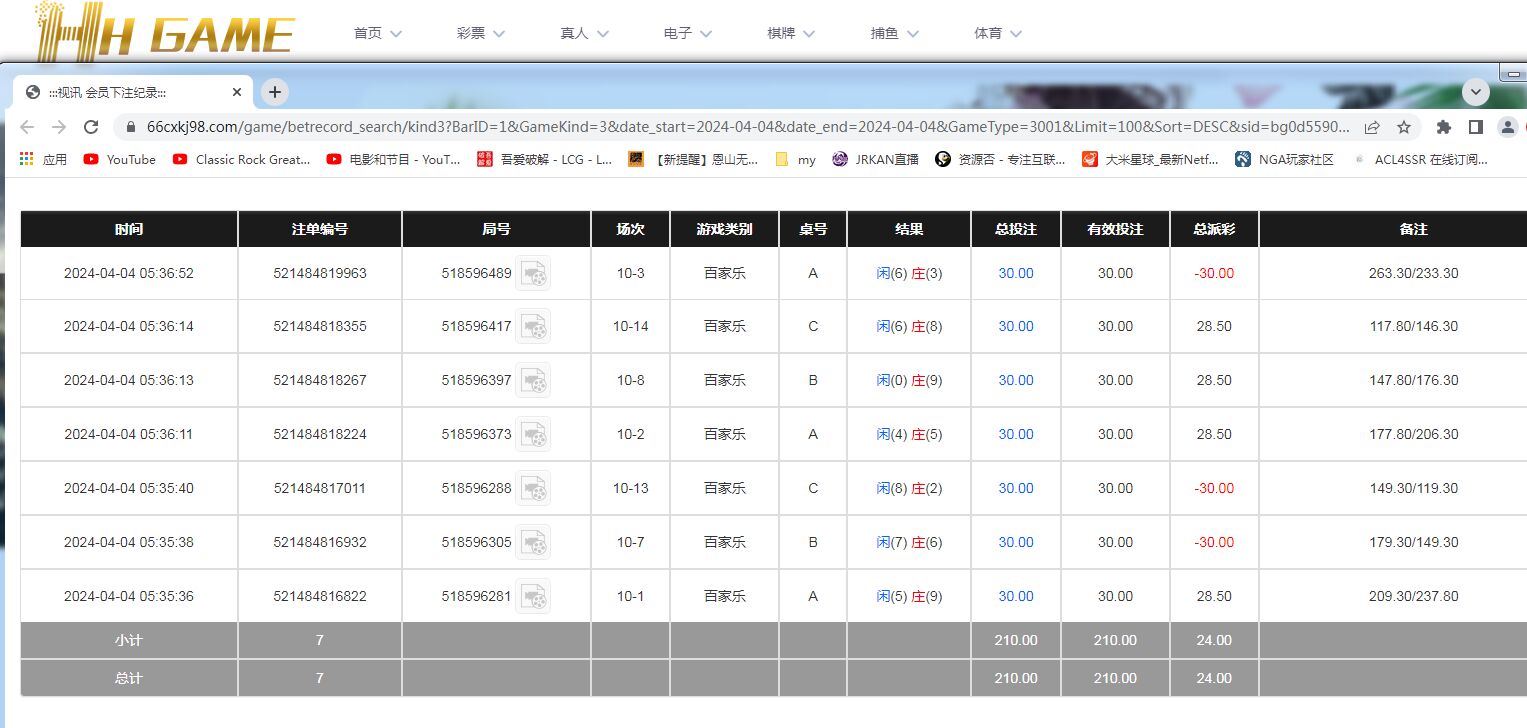Open video replay for round 518596288
This screenshot has height=728, width=1527.
pos(533,488)
